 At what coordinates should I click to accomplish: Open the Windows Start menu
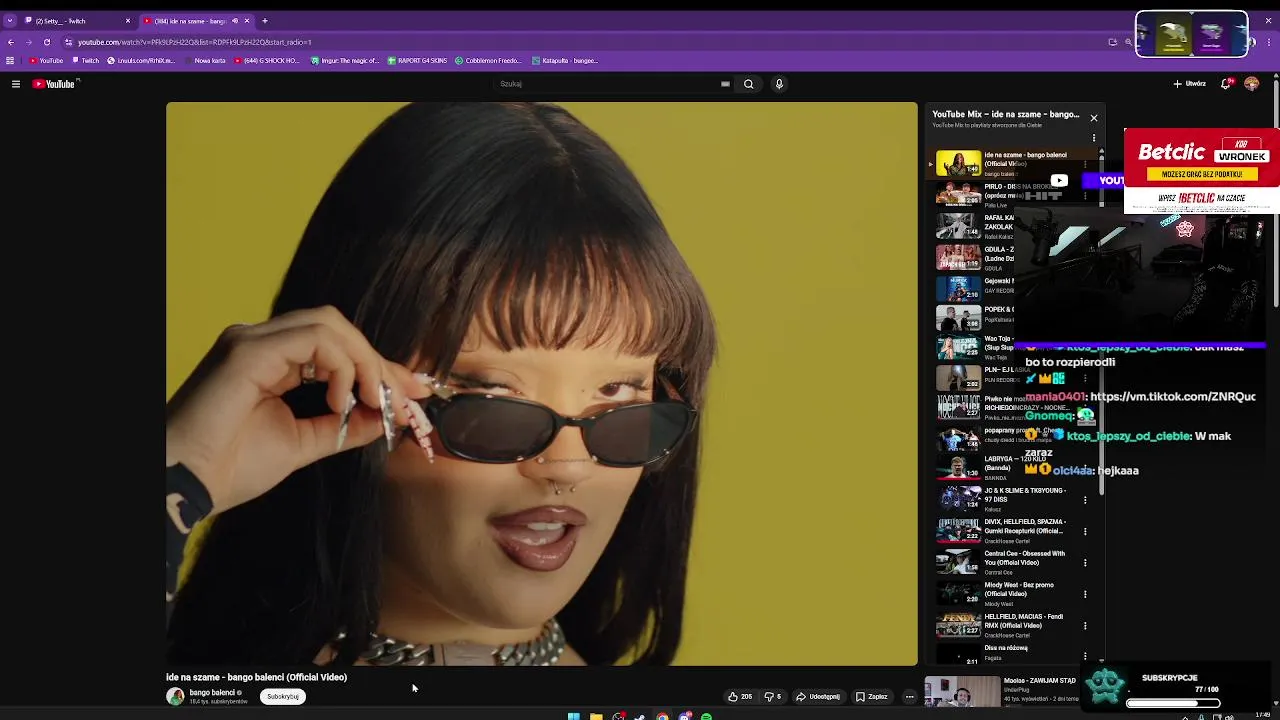pyautogui.click(x=573, y=716)
